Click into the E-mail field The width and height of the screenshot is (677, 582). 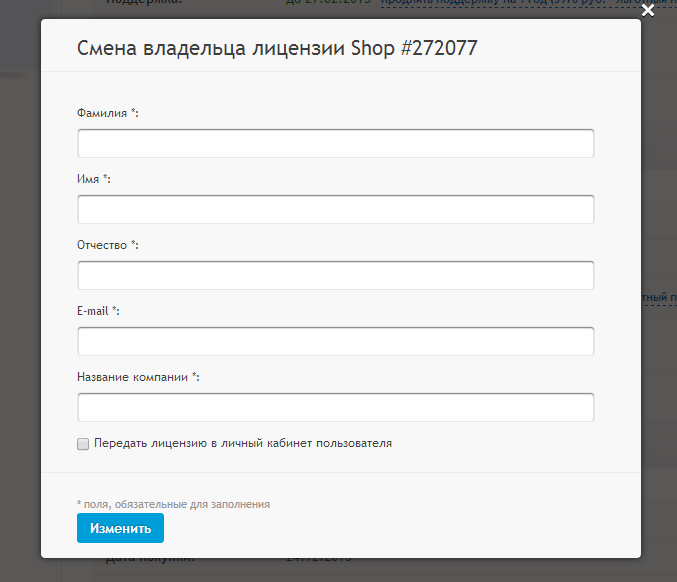pos(335,341)
